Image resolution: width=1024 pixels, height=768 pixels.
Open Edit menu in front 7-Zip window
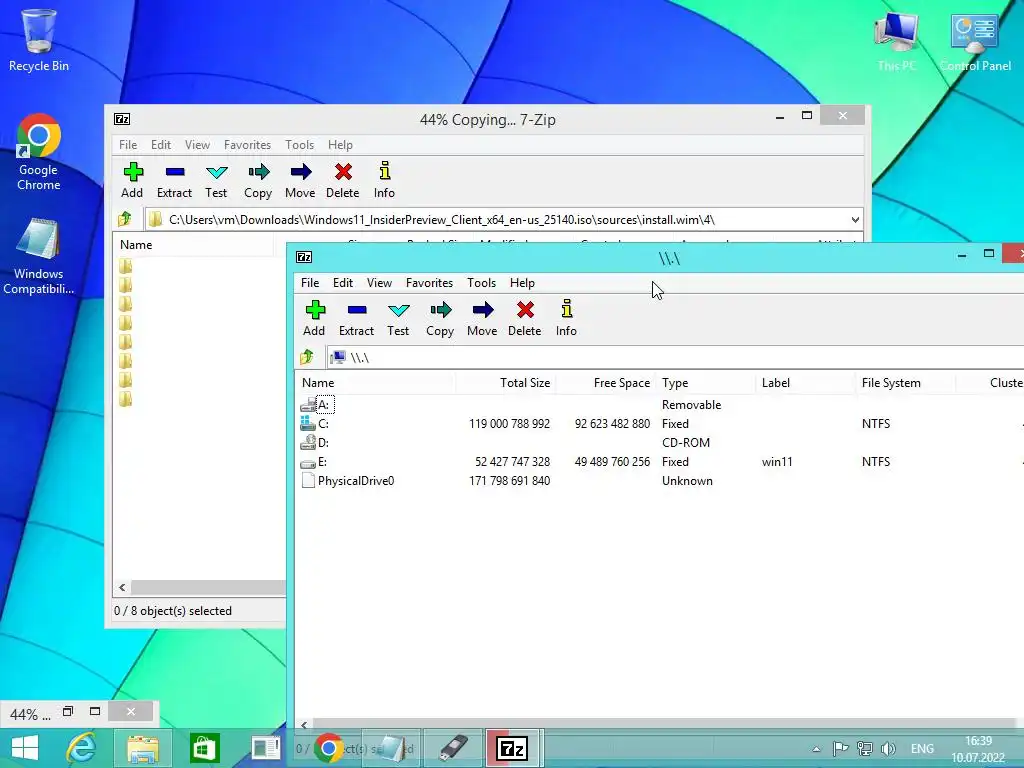(343, 283)
